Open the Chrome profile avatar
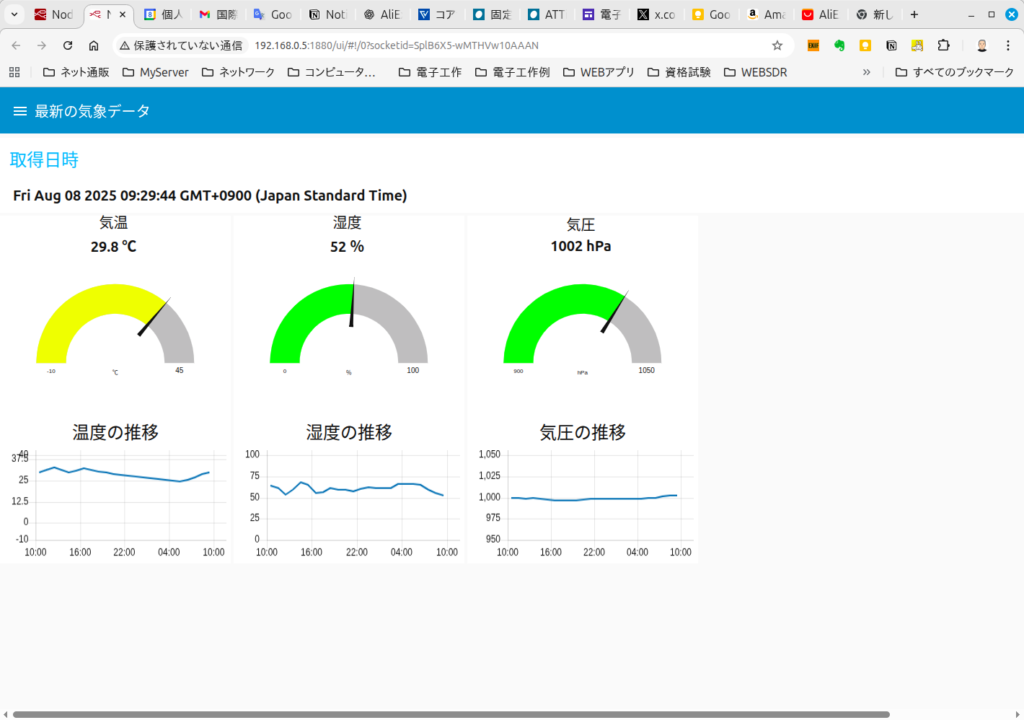Viewport: 1024px width, 720px height. coord(982,45)
